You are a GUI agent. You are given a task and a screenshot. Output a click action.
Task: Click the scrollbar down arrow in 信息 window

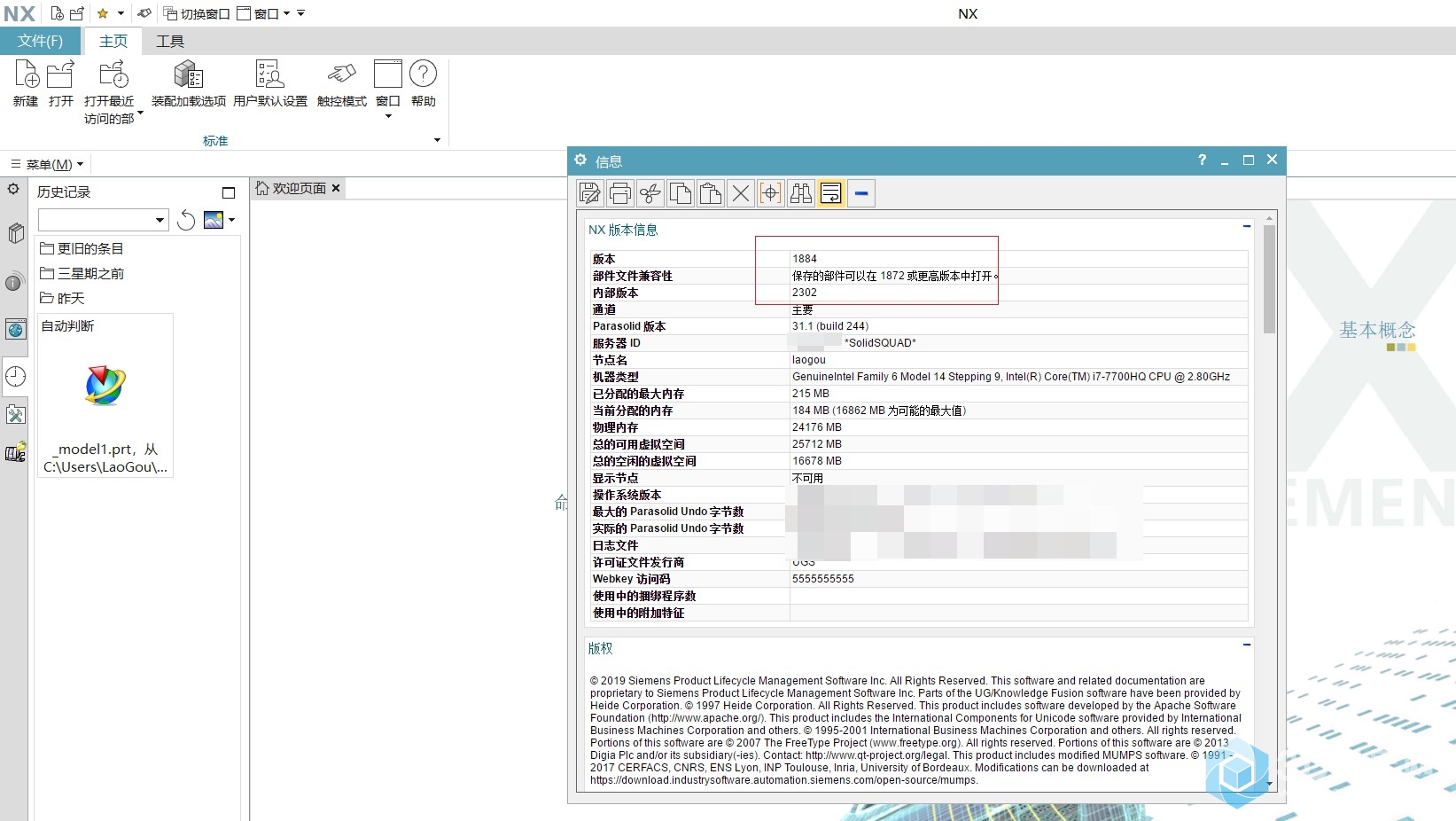[x=1270, y=784]
